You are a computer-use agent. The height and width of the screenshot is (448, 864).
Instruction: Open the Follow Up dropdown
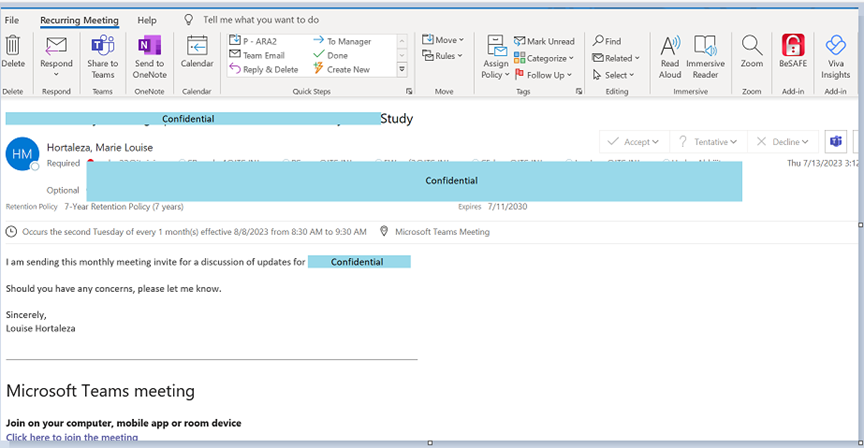(x=543, y=74)
